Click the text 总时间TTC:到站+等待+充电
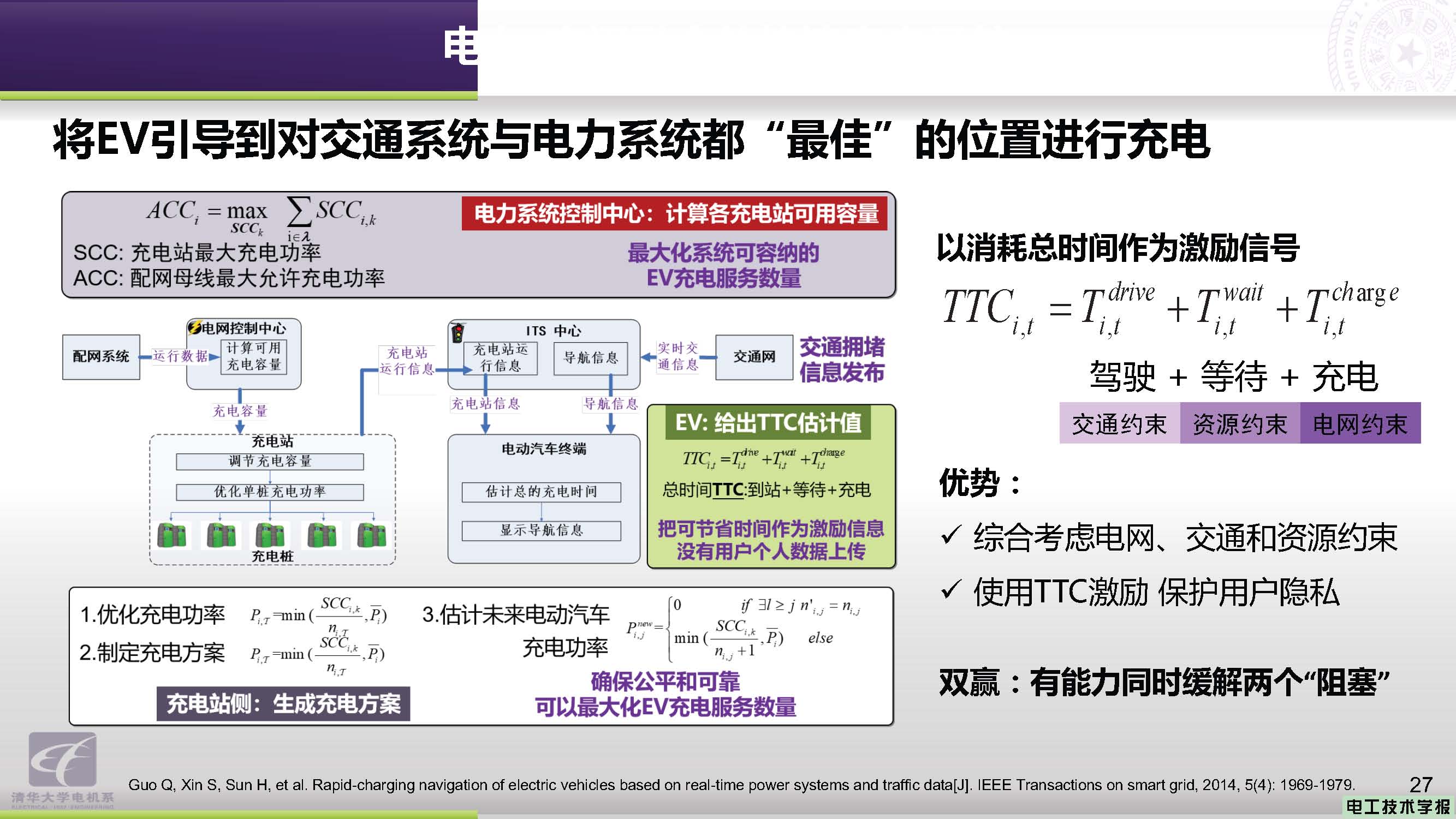Viewport: 1456px width, 819px height. coord(766,489)
